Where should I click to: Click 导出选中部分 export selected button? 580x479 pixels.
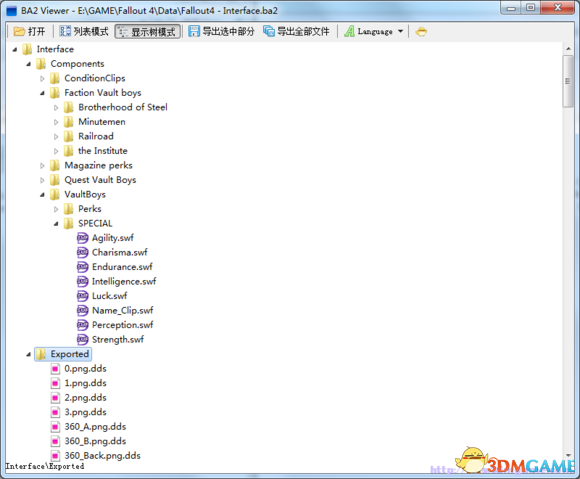pyautogui.click(x=221, y=31)
